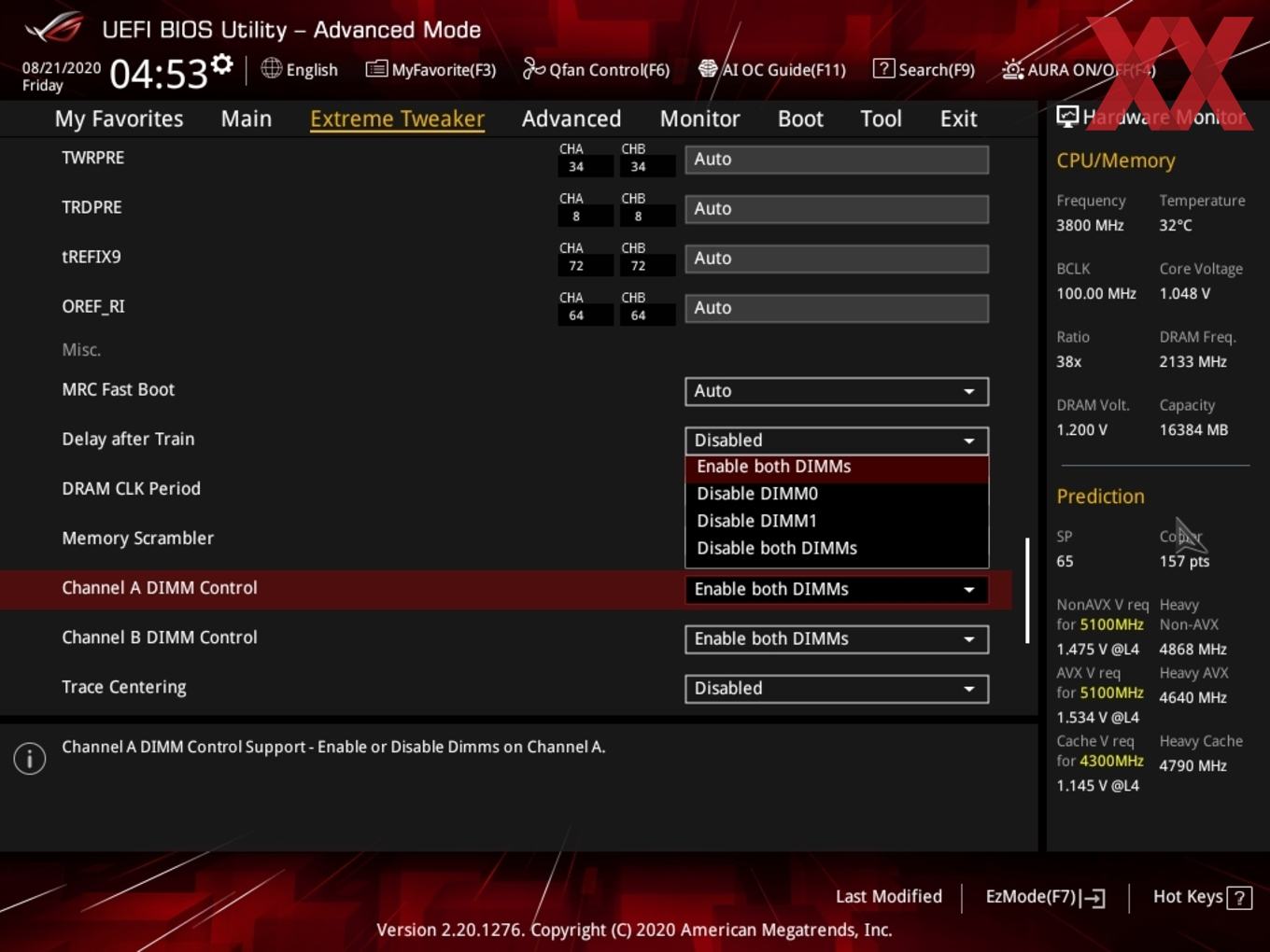Switch to the Tool tab

pyautogui.click(x=881, y=119)
